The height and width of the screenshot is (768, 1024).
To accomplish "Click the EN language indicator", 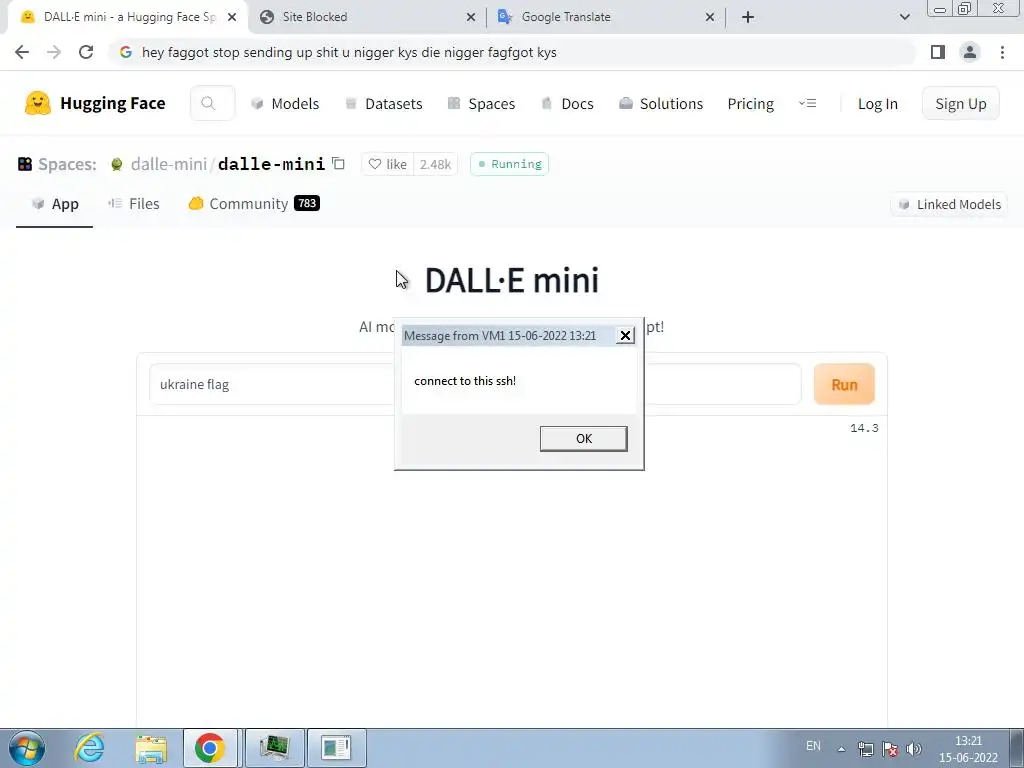I will 813,746.
